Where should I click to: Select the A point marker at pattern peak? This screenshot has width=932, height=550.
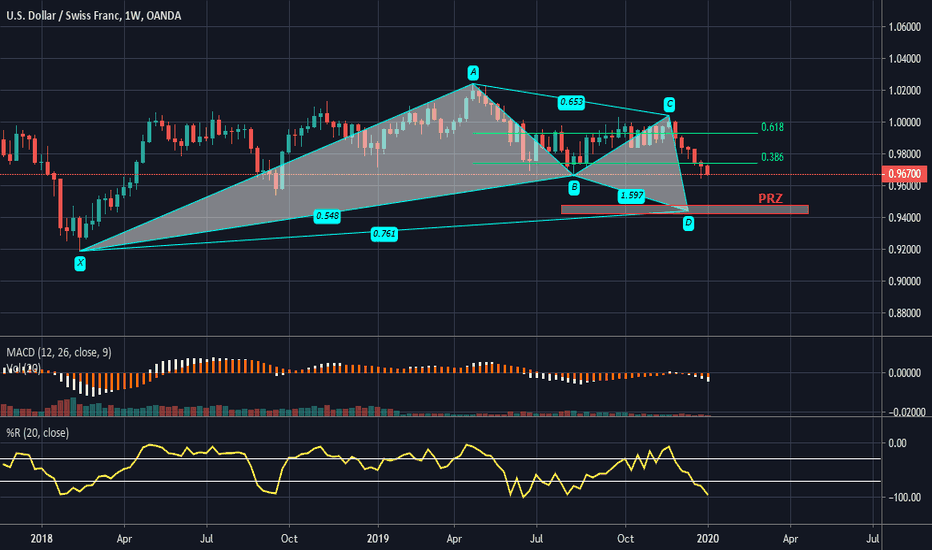[473, 72]
